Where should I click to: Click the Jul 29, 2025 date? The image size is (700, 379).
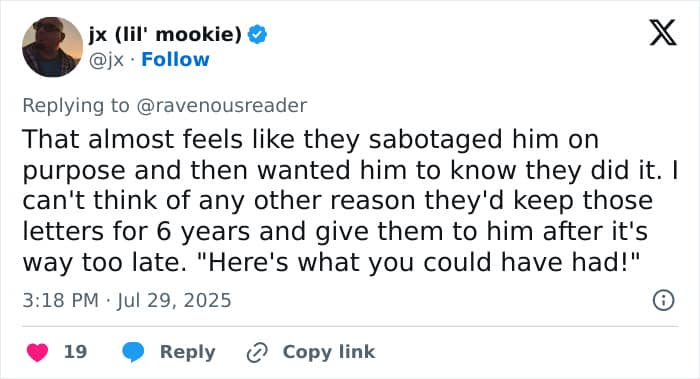coord(174,300)
